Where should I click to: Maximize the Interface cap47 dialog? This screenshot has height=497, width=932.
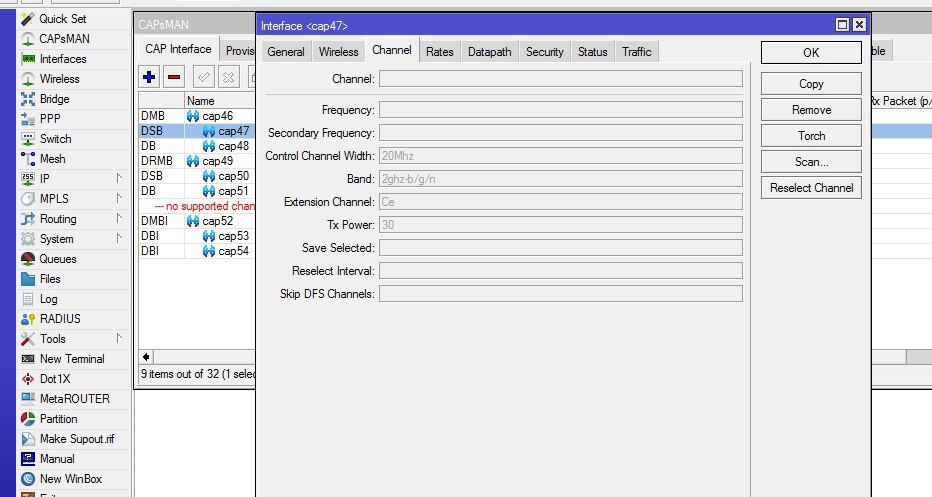point(842,24)
